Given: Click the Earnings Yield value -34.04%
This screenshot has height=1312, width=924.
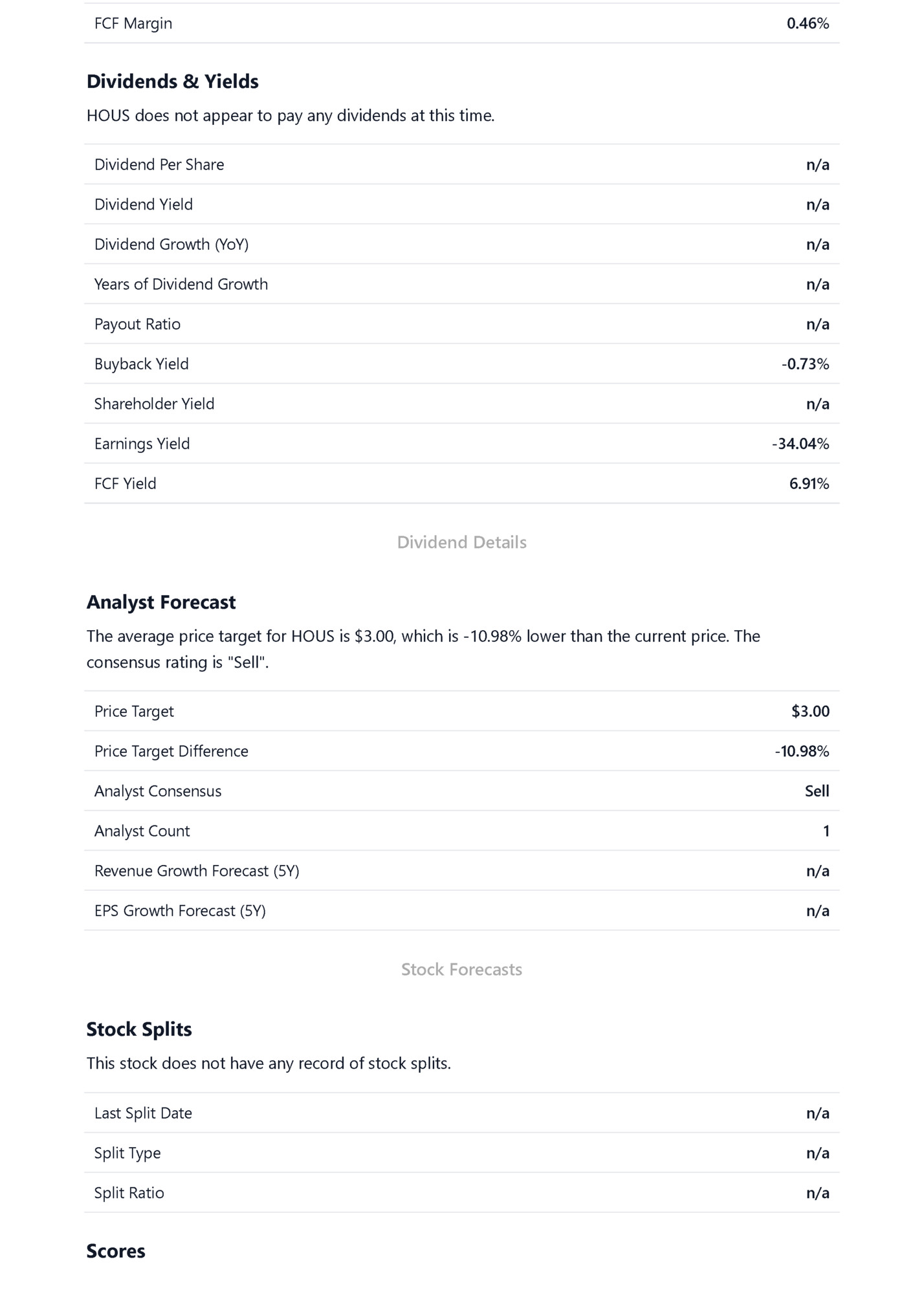Looking at the screenshot, I should [x=800, y=444].
